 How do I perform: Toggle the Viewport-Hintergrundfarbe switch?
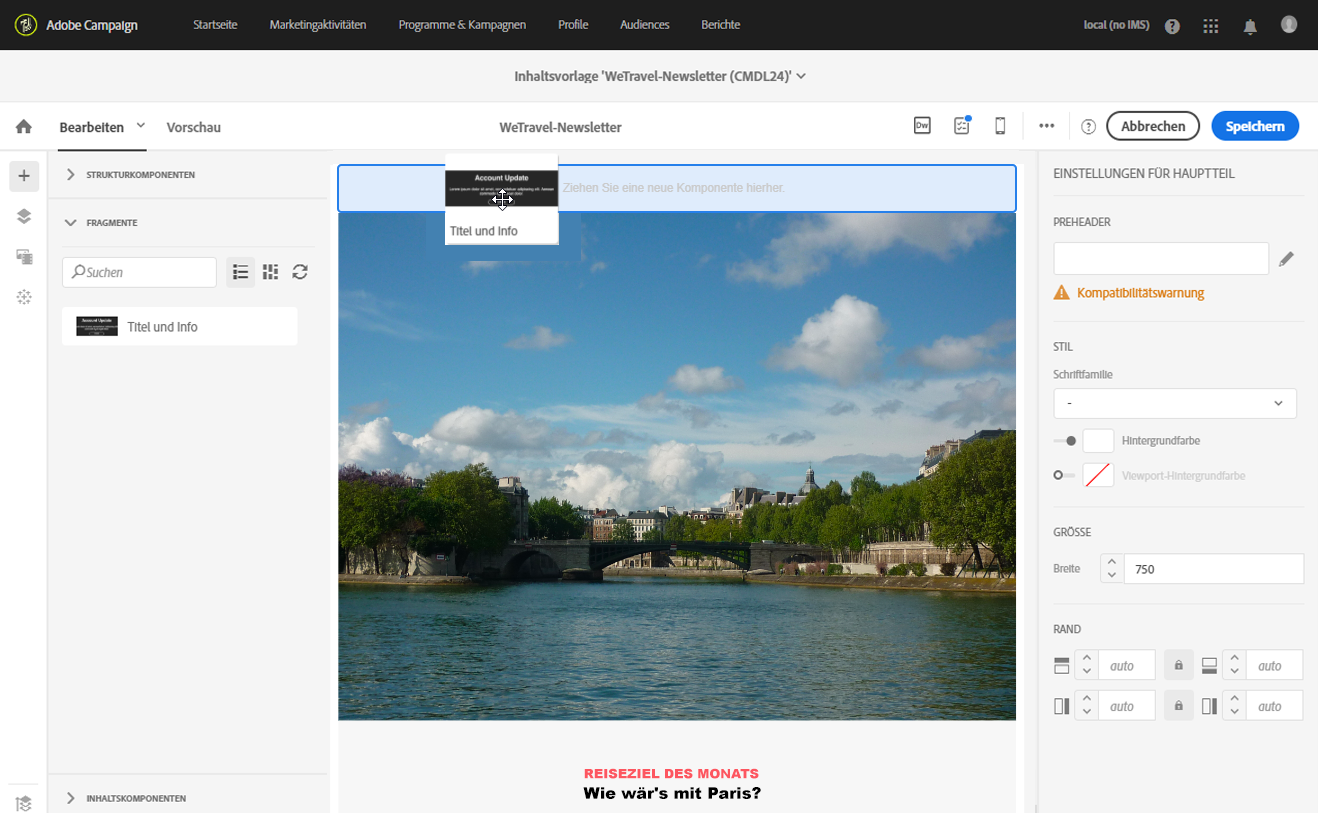pos(1065,475)
